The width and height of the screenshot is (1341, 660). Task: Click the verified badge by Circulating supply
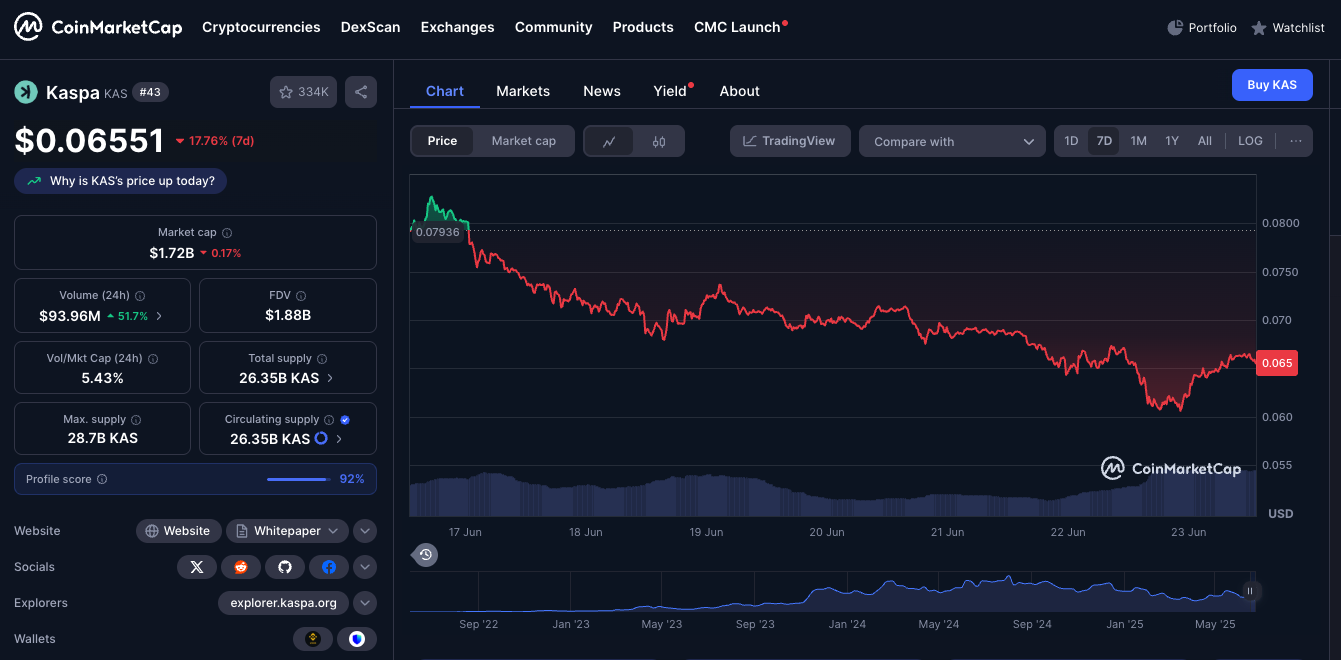point(345,420)
